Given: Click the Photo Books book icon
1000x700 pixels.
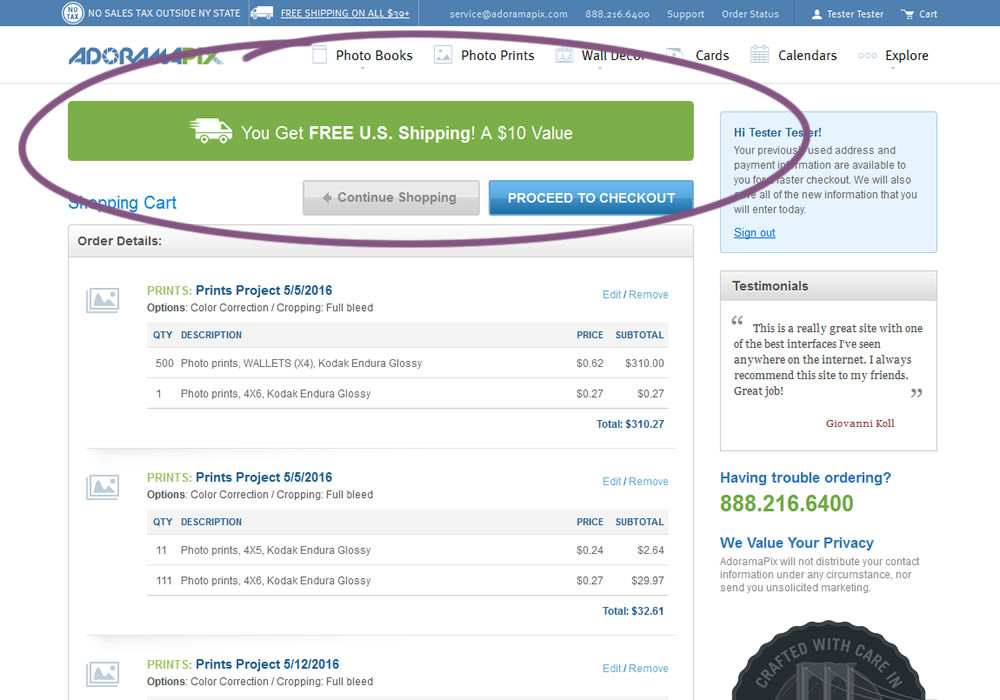Looking at the screenshot, I should 320,55.
